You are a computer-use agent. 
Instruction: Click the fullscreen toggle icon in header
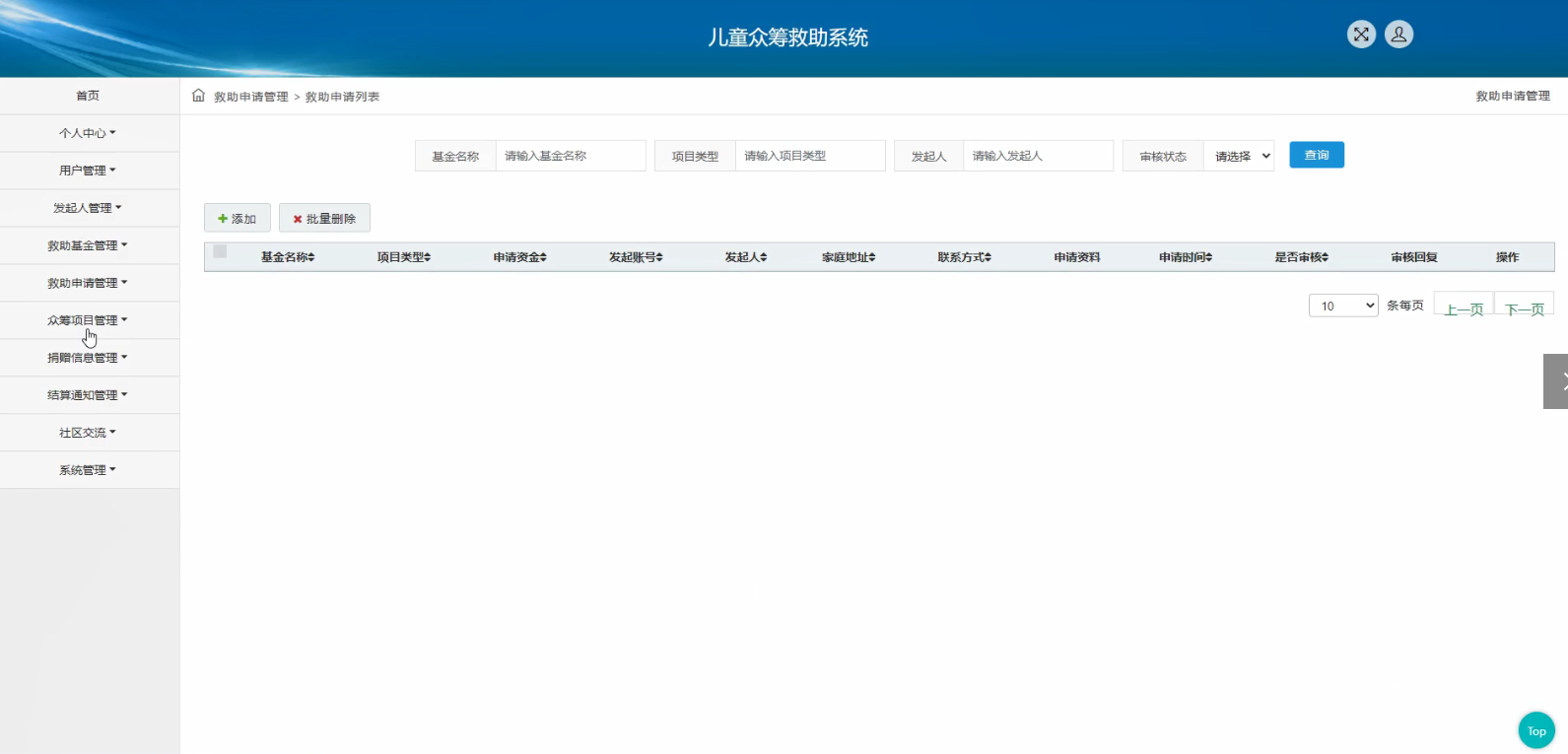click(1361, 34)
